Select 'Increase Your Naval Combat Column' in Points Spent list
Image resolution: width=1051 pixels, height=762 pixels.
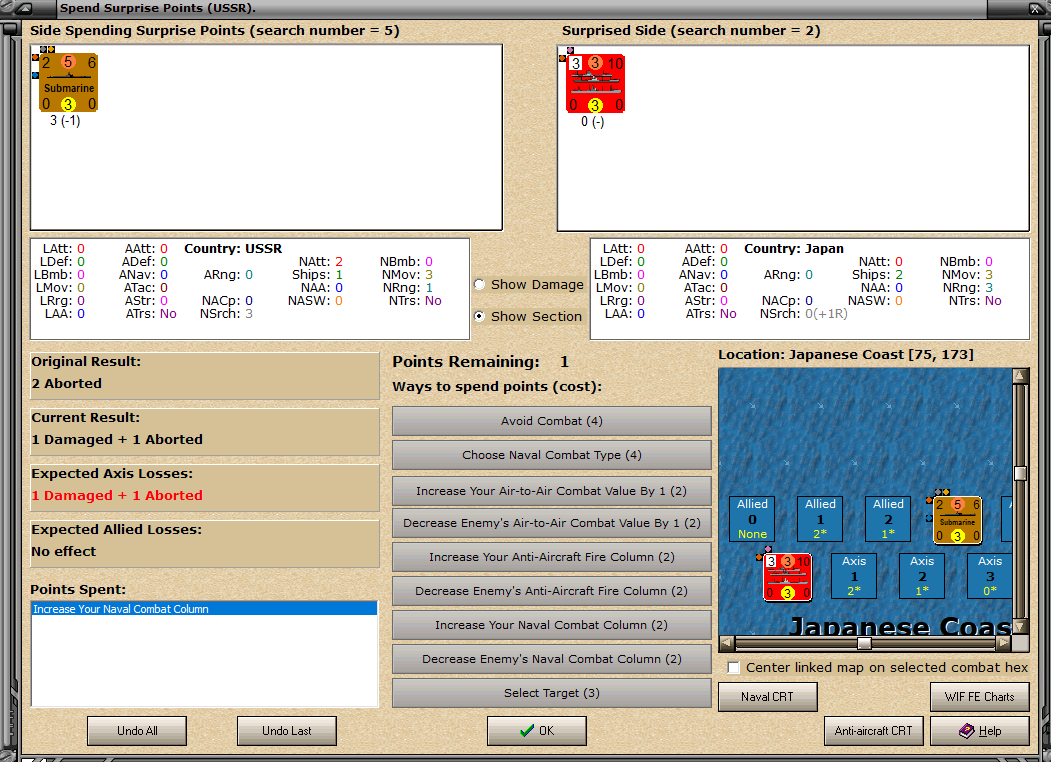tap(204, 609)
